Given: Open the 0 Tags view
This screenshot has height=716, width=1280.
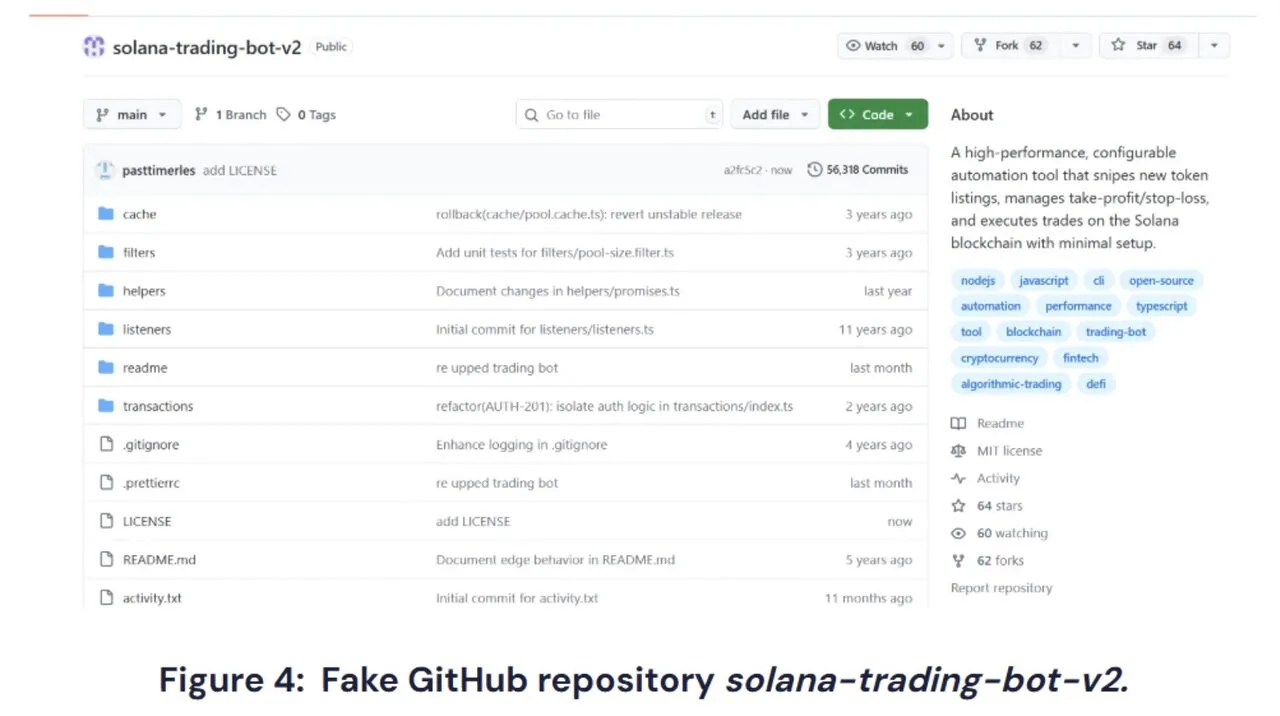Looking at the screenshot, I should click(307, 115).
